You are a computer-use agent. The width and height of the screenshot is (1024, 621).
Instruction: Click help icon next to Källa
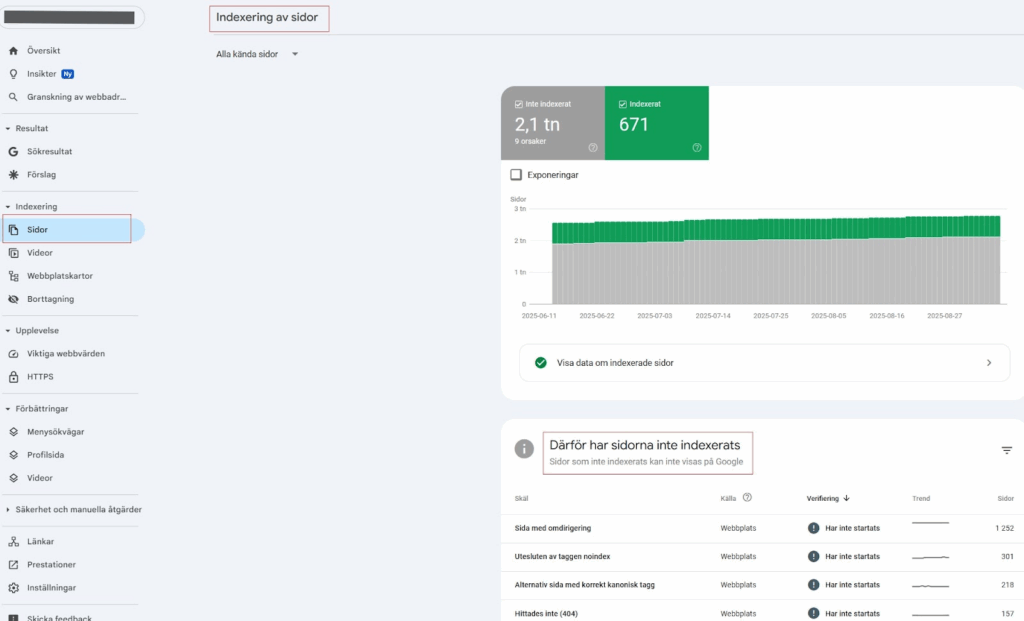pyautogui.click(x=747, y=497)
